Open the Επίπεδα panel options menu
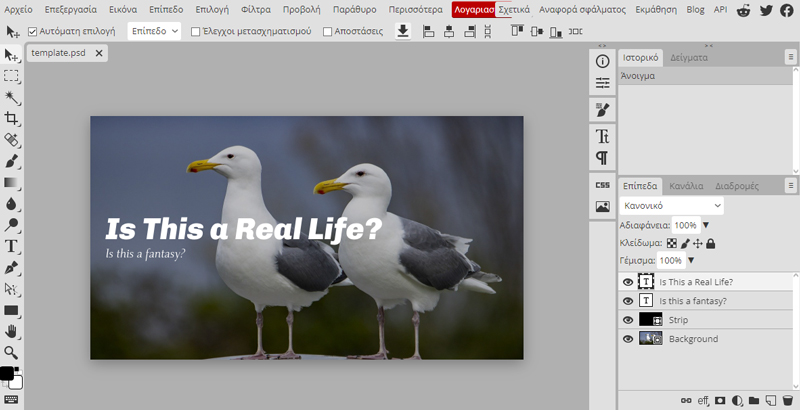 point(790,186)
